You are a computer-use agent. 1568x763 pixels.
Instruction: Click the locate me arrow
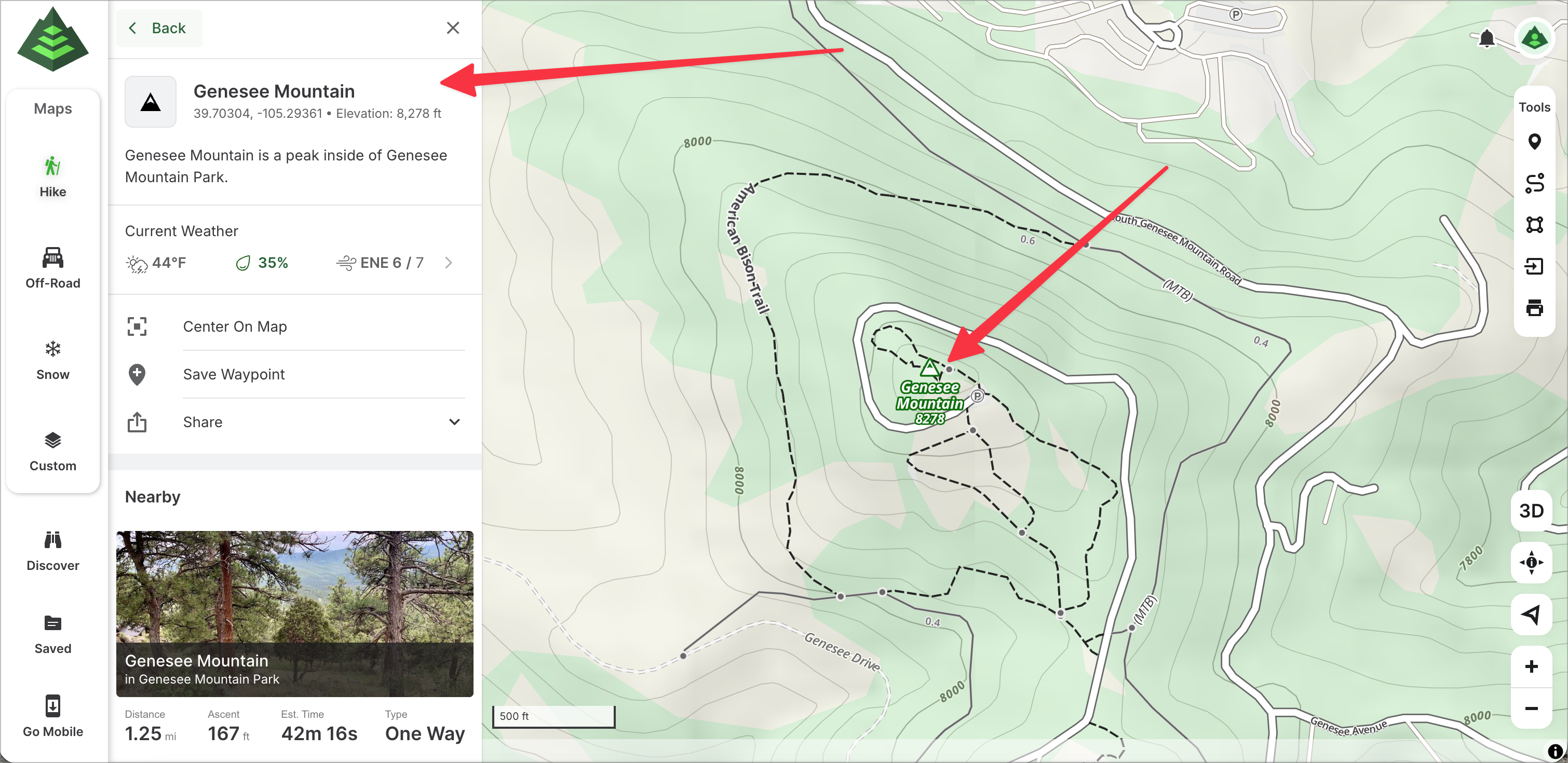tap(1531, 615)
